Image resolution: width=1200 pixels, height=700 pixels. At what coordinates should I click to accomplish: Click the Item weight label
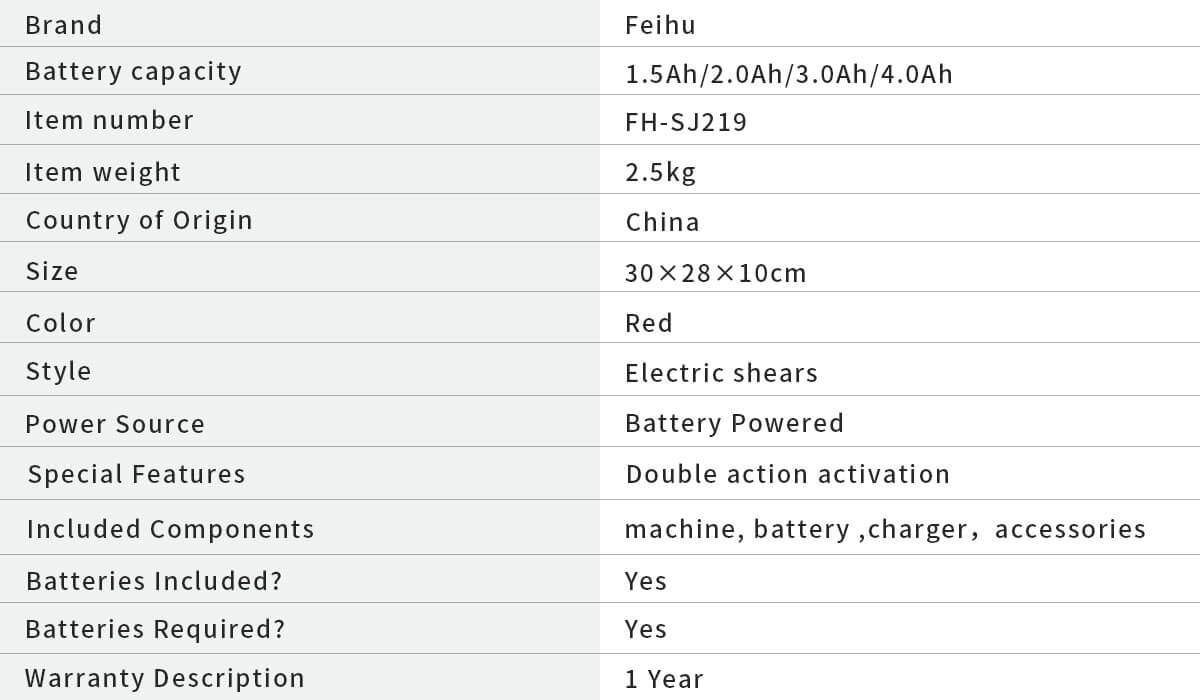(x=103, y=172)
